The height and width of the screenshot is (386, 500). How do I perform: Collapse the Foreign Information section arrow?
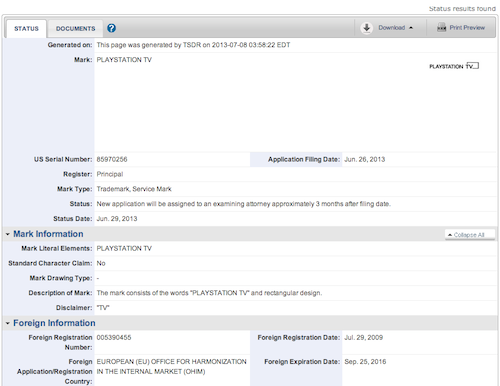coord(8,323)
